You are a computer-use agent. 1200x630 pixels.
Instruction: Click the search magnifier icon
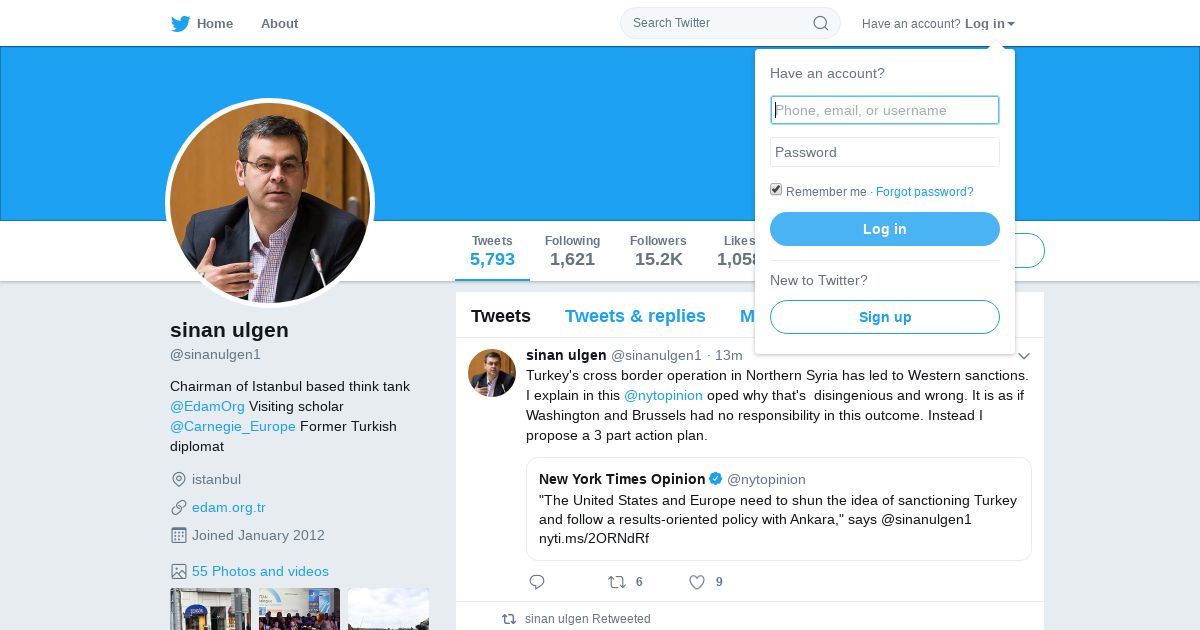(x=820, y=23)
